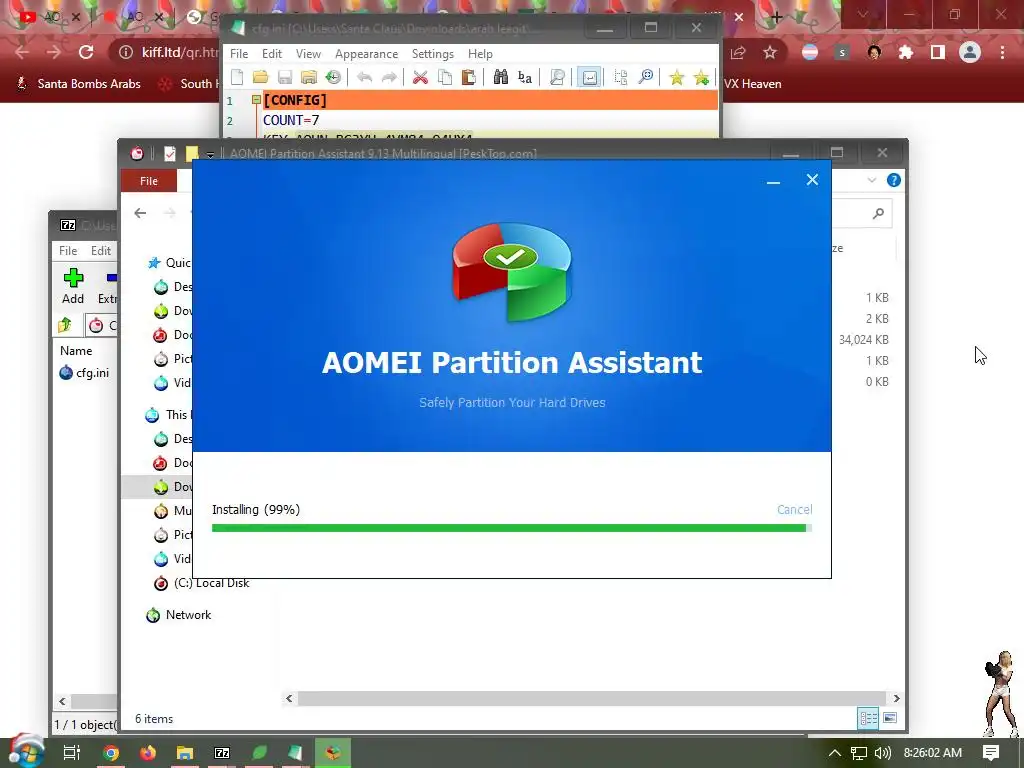Click the Copy icon in editor toolbar
This screenshot has width=1024, height=768.
[445, 77]
